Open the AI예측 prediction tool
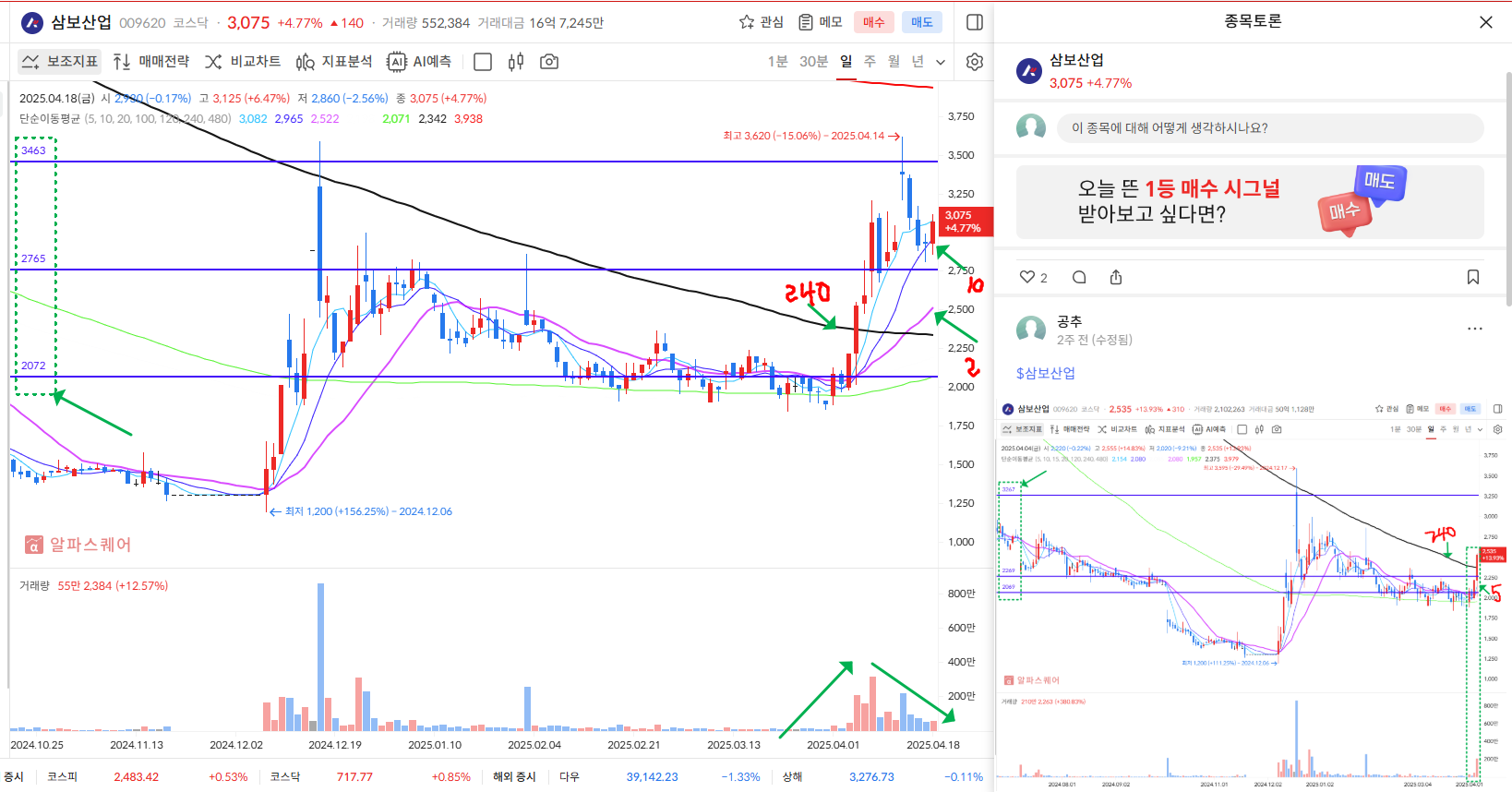This screenshot has height=792, width=1512. (x=419, y=62)
